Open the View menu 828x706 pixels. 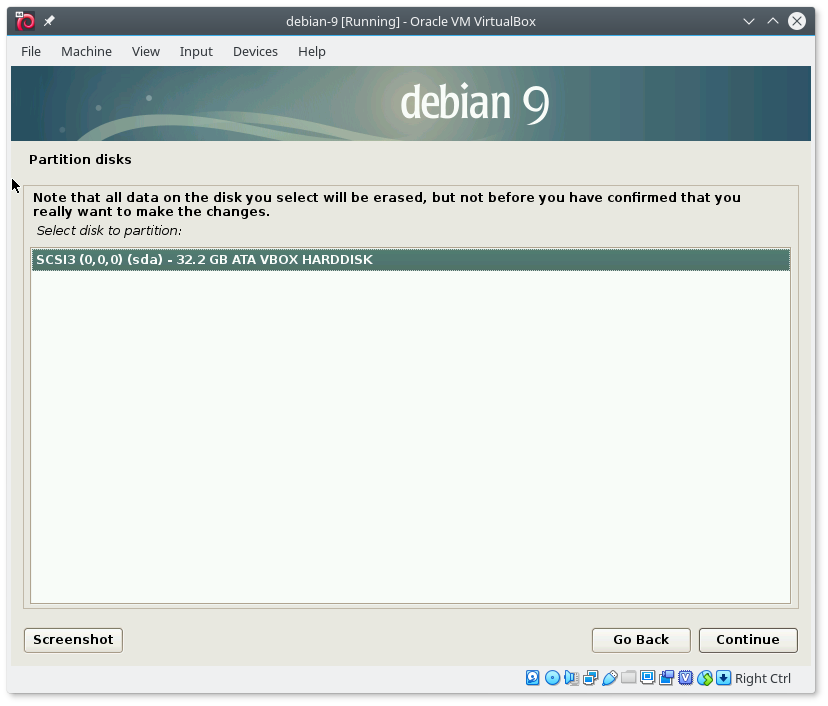(145, 51)
